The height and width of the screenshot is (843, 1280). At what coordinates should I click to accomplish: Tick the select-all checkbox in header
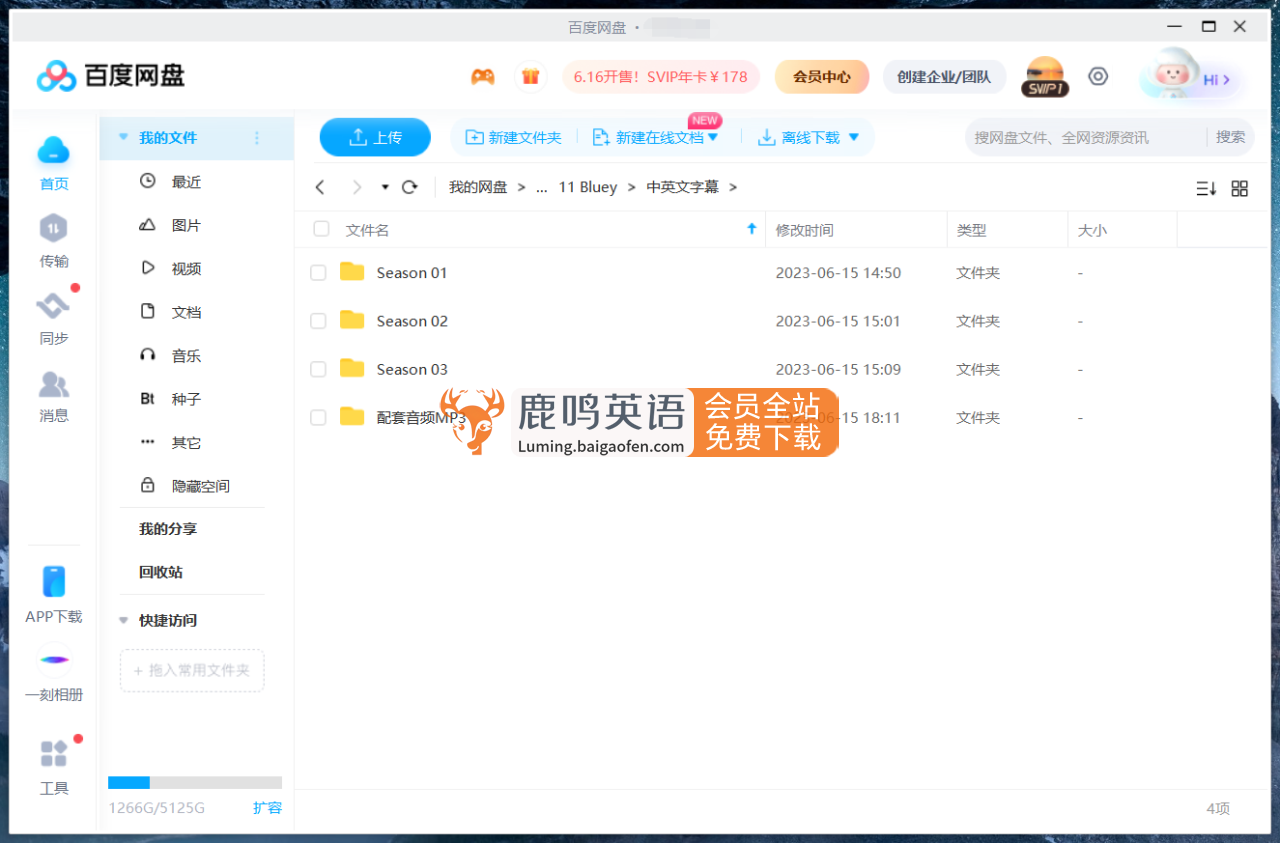tap(321, 229)
